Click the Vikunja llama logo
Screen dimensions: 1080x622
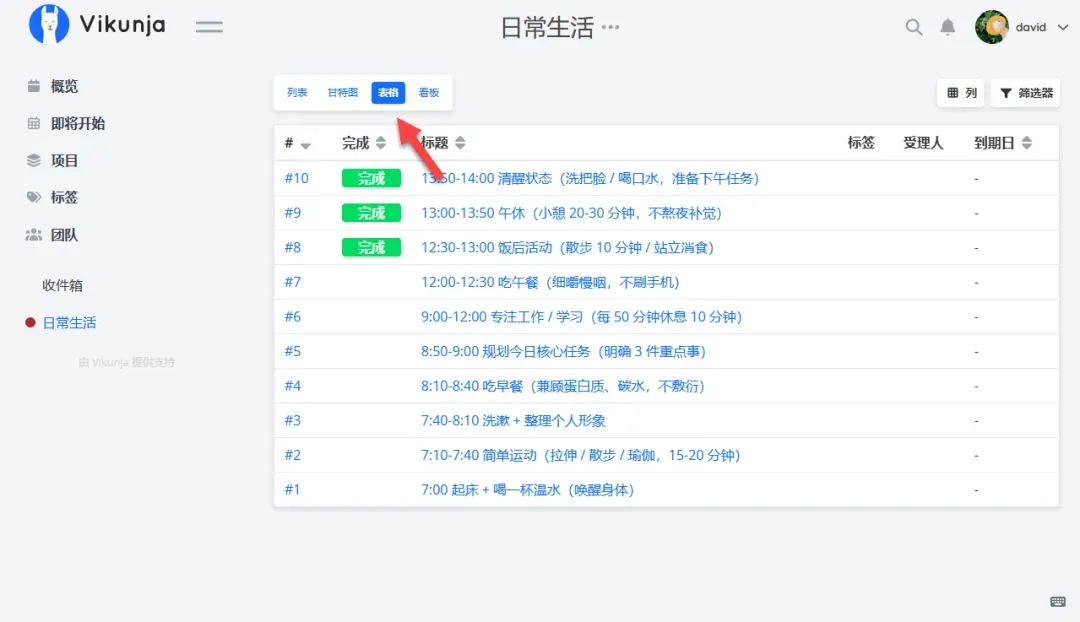49,25
